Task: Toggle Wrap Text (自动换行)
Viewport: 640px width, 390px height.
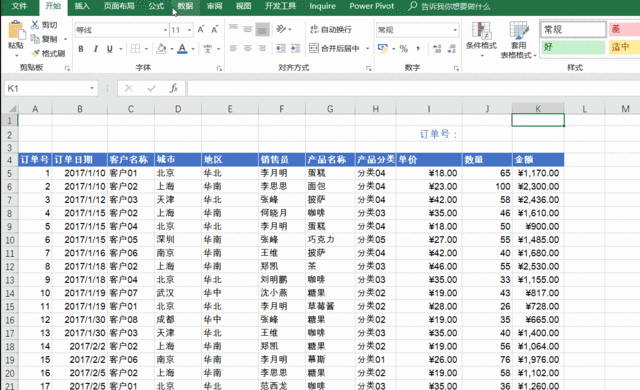Action: (331, 29)
